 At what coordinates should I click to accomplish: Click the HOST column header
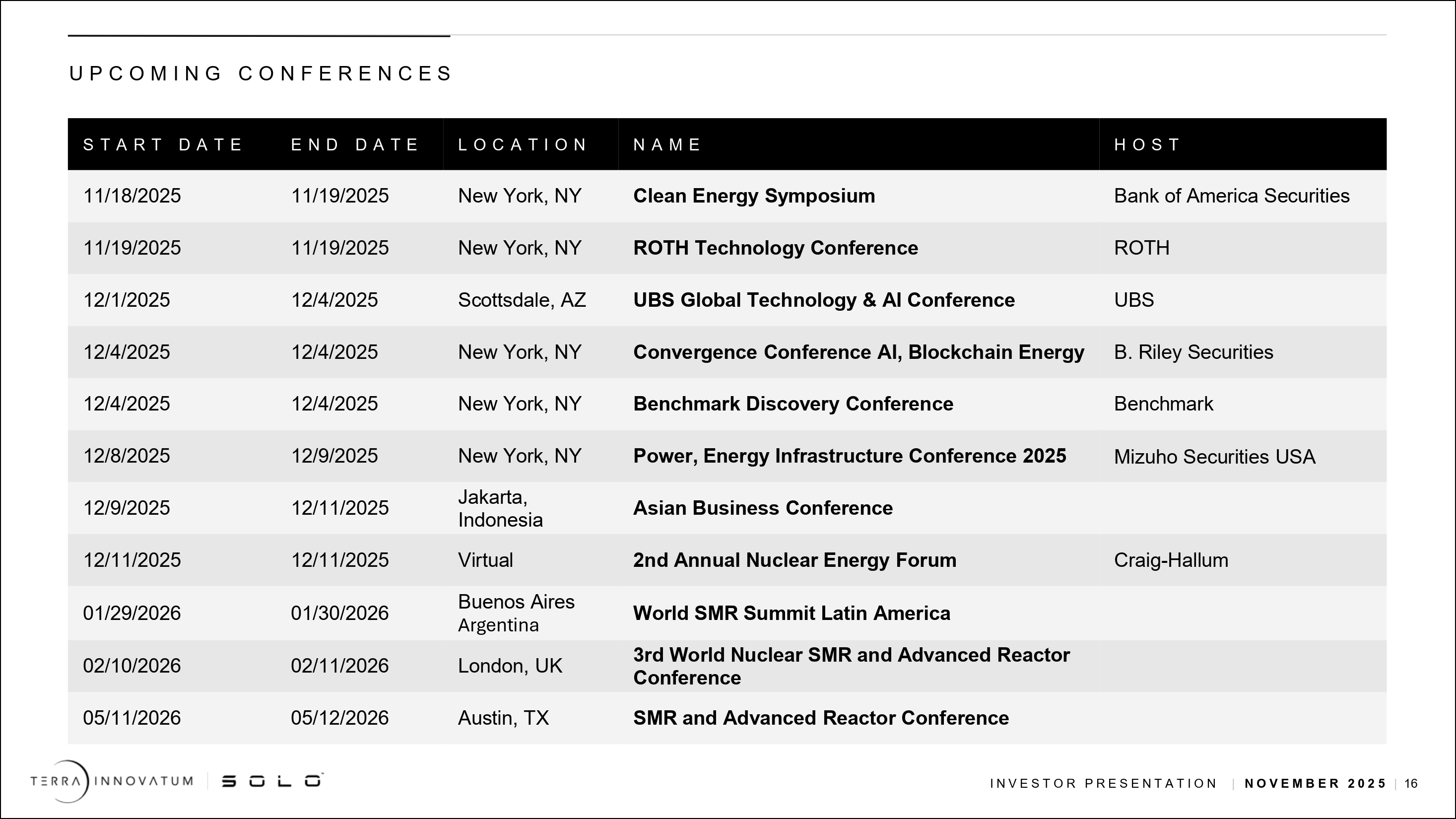(1147, 145)
